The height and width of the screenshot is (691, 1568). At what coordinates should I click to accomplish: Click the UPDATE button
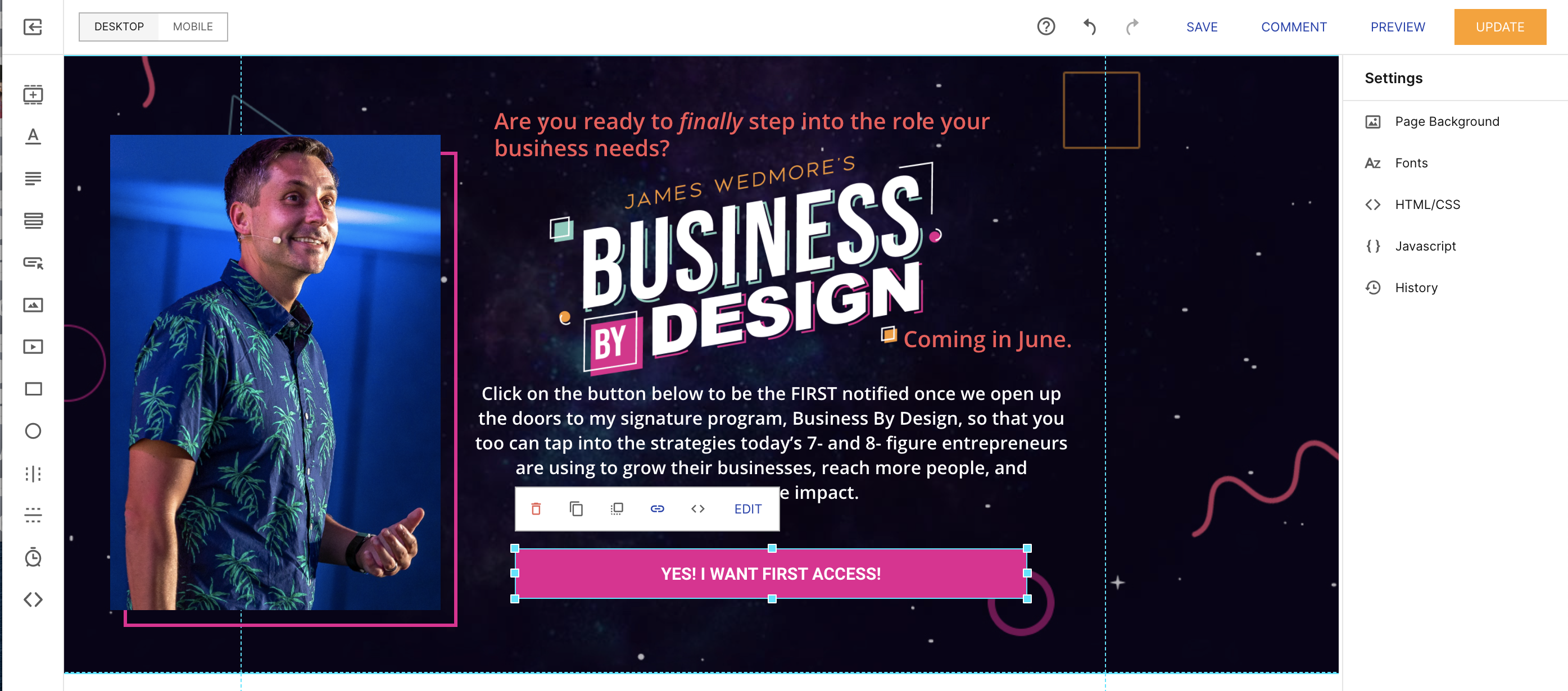tap(1500, 27)
